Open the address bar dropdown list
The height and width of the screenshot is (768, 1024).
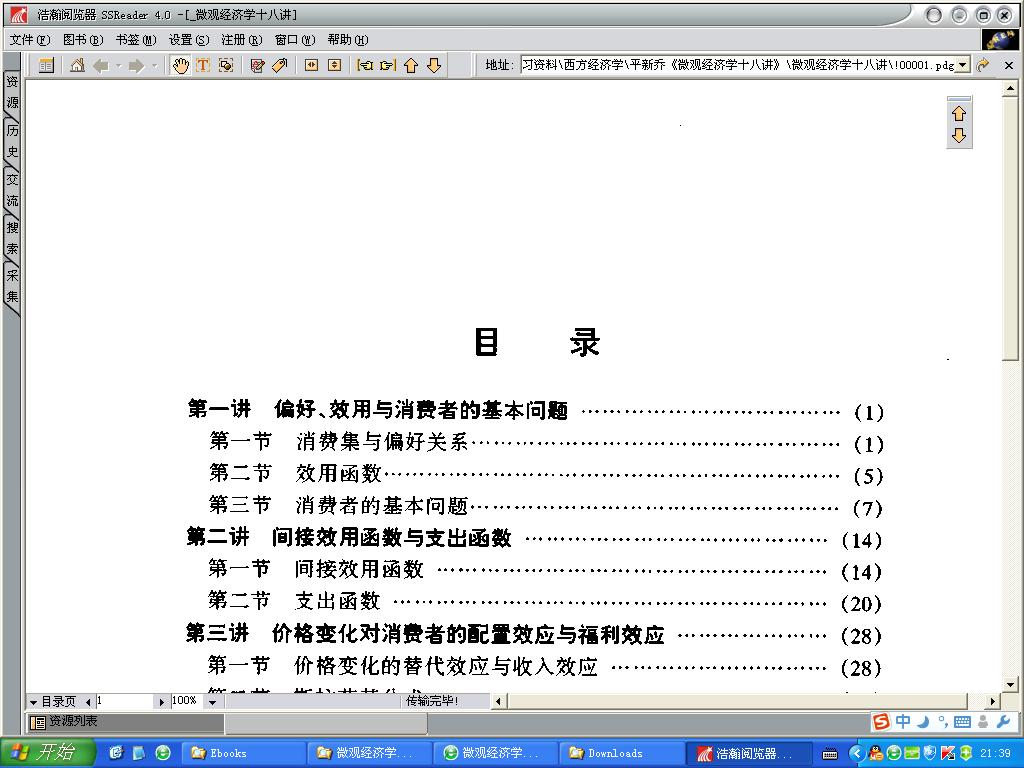(963, 65)
